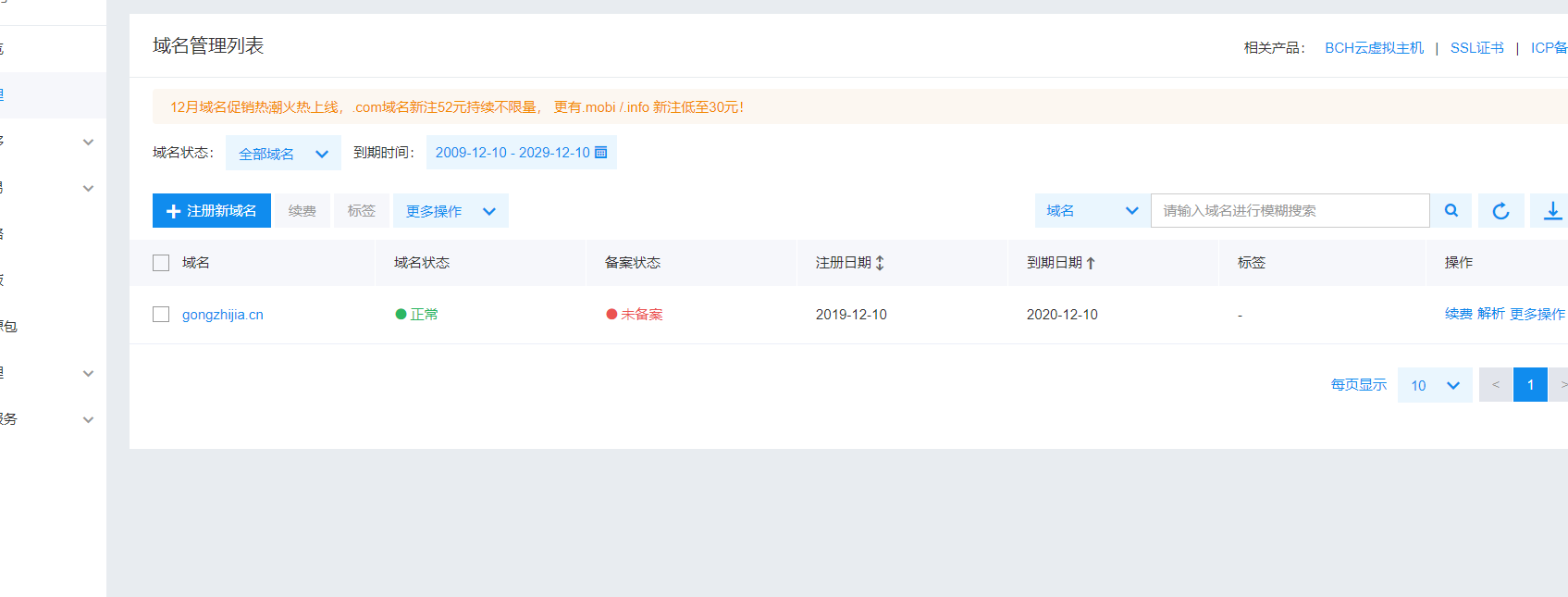Click the 续费 toolbar button
The height and width of the screenshot is (597, 1568).
click(302, 211)
